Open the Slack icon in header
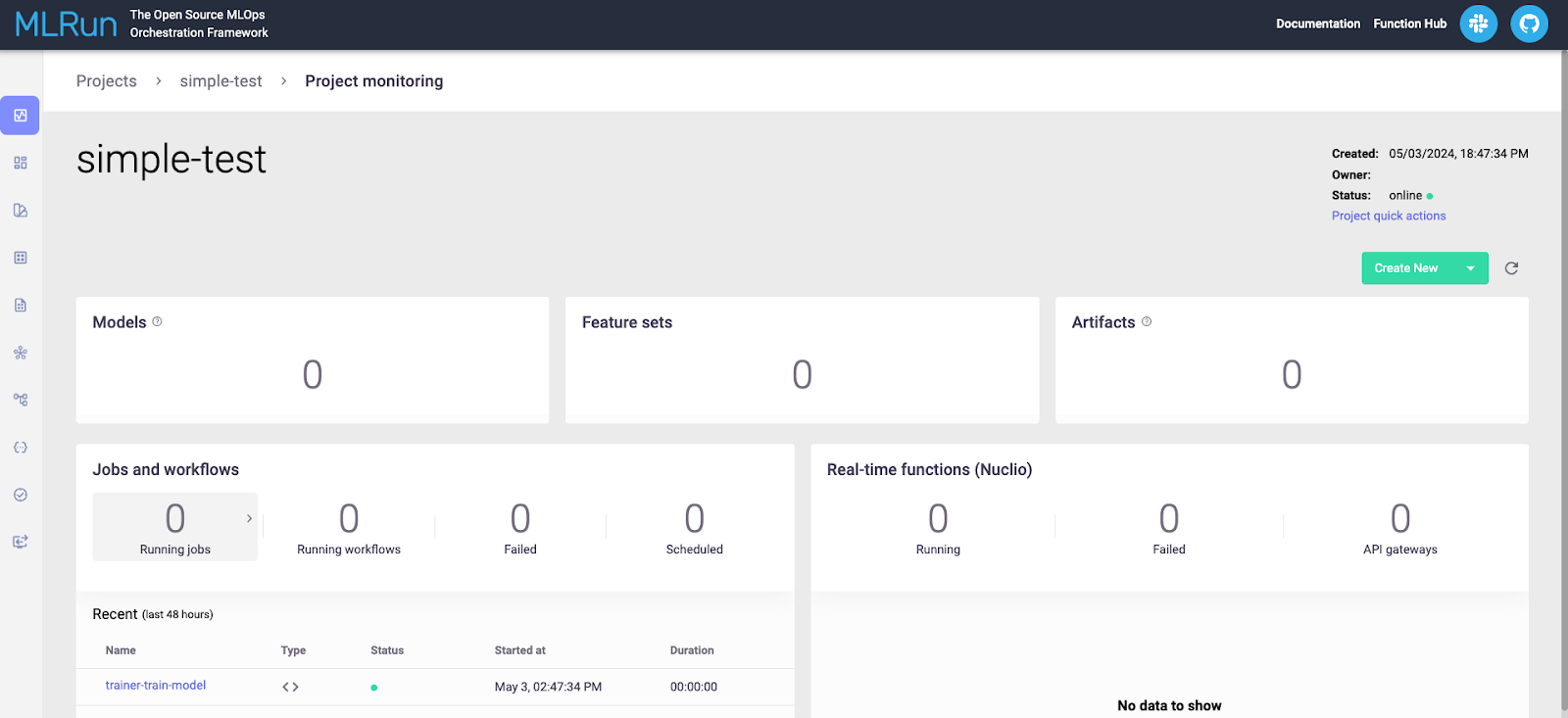The image size is (1568, 718). [1479, 24]
